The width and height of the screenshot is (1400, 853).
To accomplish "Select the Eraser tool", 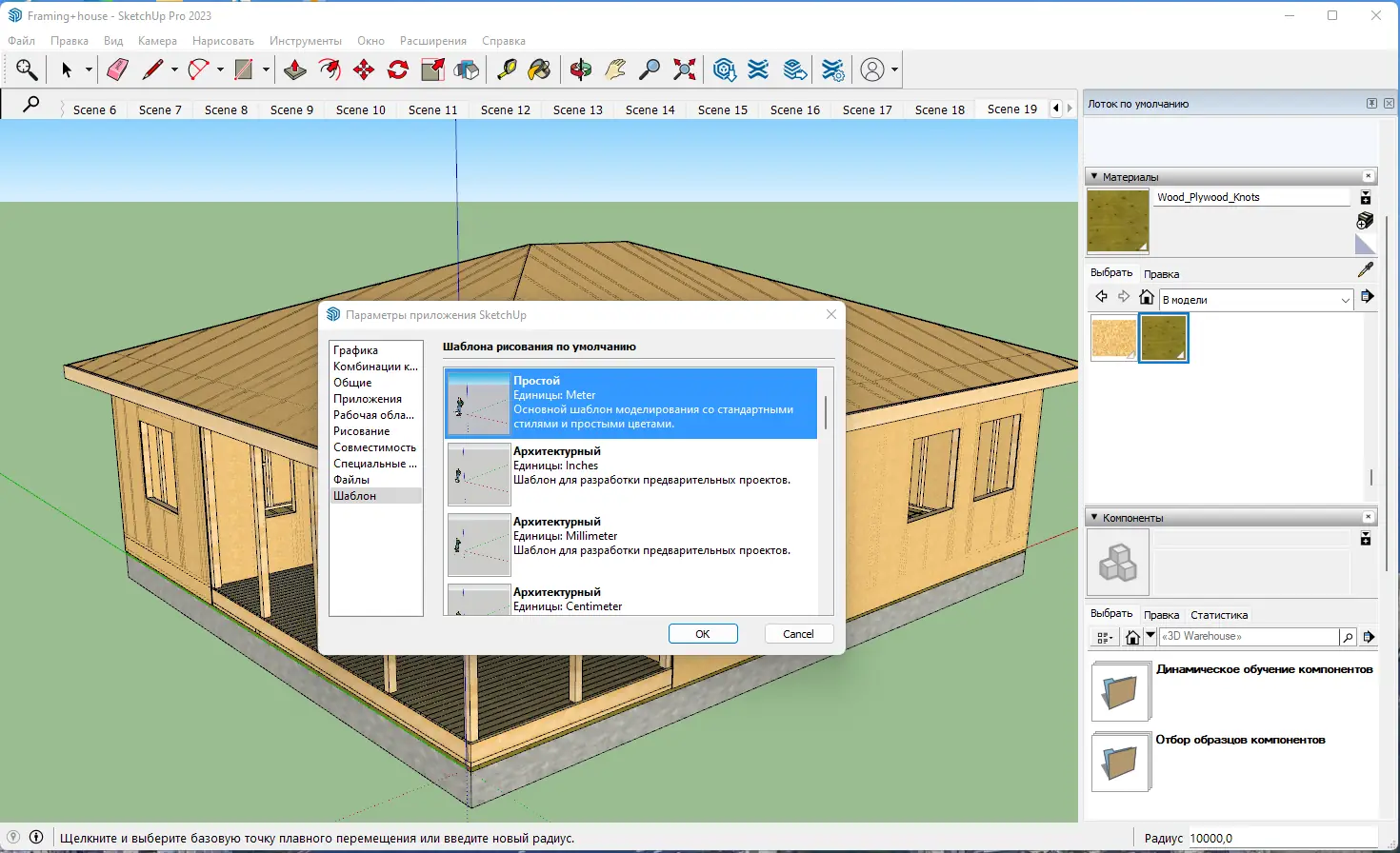I will 117,69.
